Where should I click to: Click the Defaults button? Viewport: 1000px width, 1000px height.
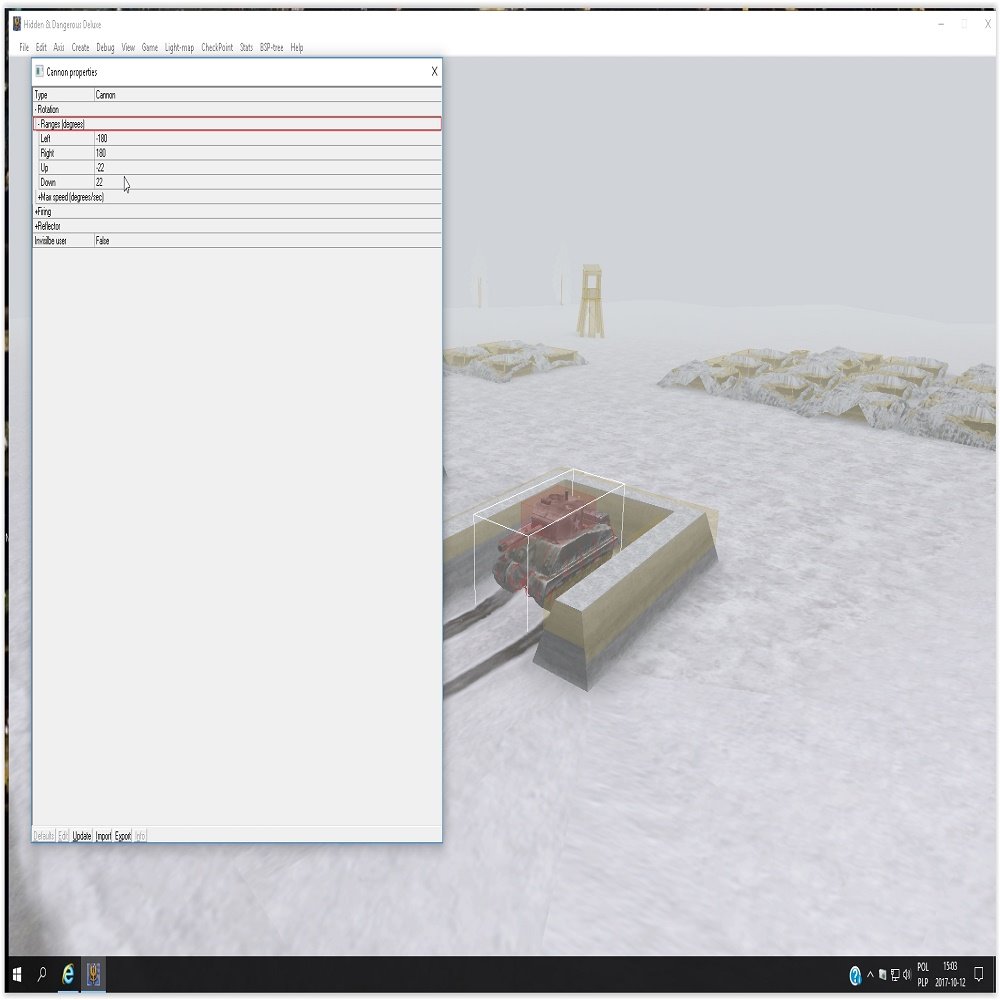click(44, 835)
